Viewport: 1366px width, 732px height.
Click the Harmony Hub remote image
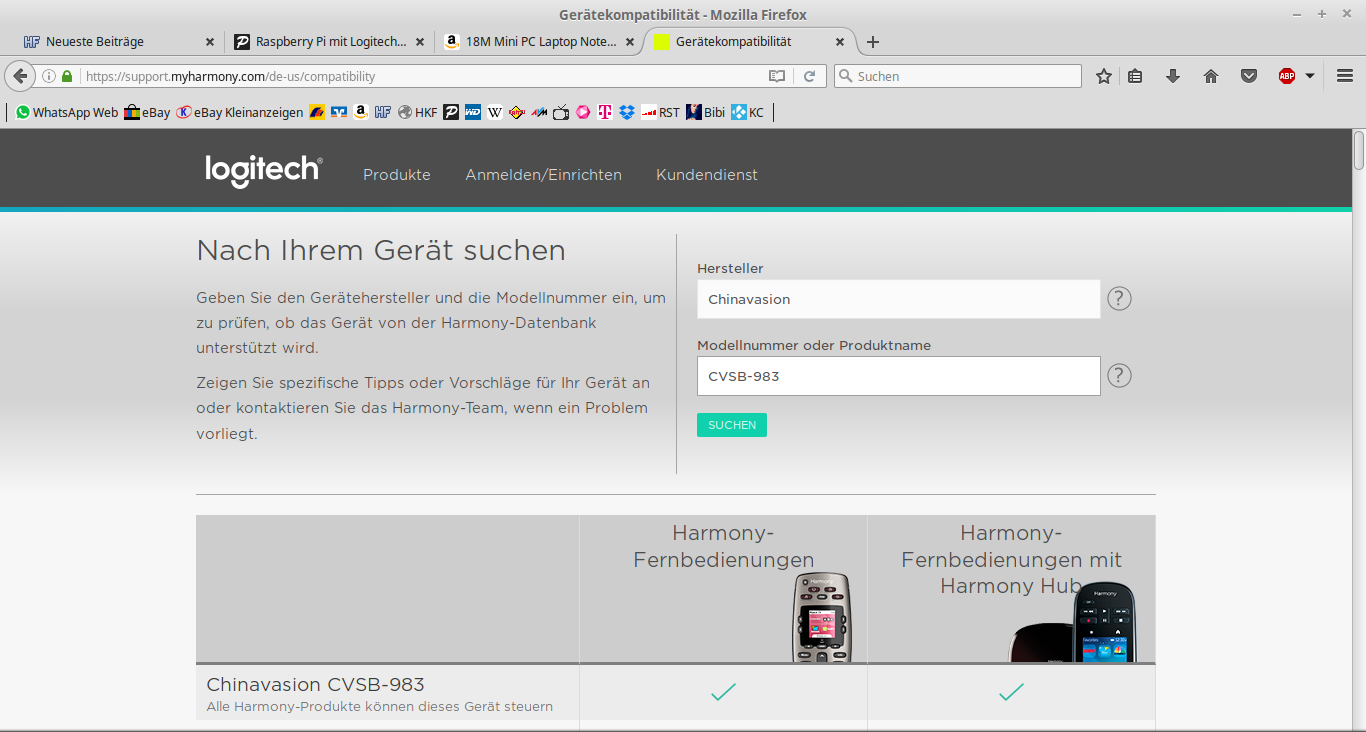(x=1072, y=622)
